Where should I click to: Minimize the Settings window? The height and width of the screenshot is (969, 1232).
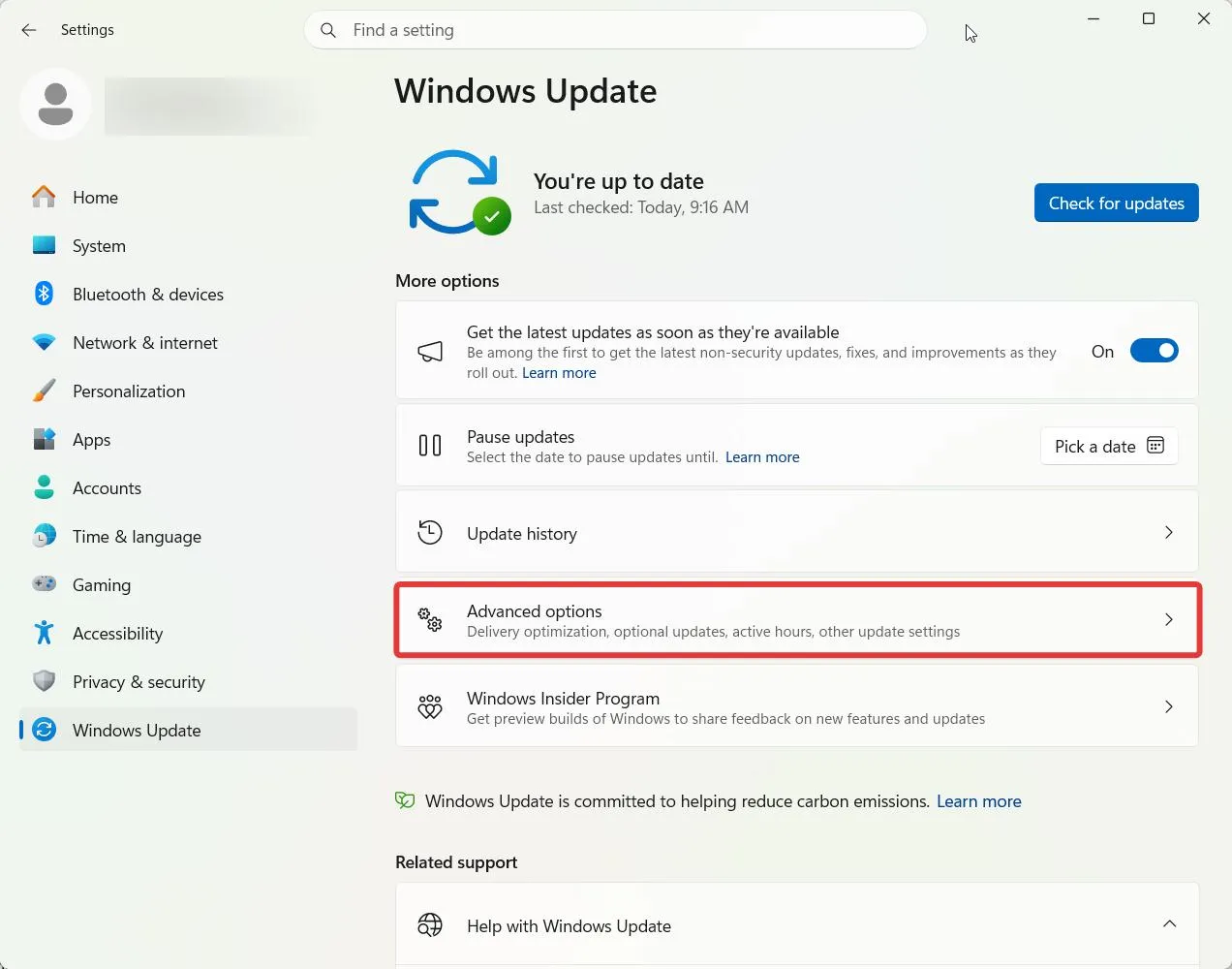tap(1093, 18)
